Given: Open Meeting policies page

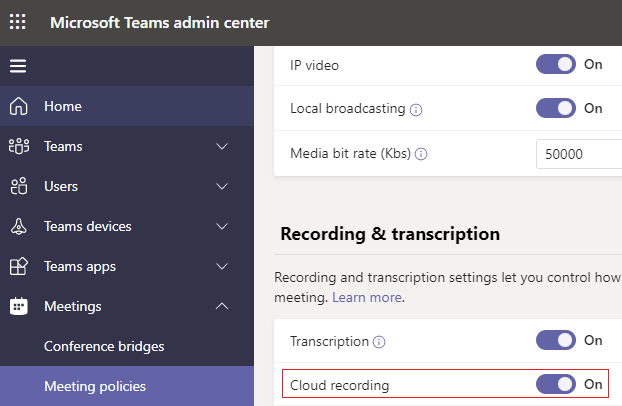Looking at the screenshot, I should [127, 386].
